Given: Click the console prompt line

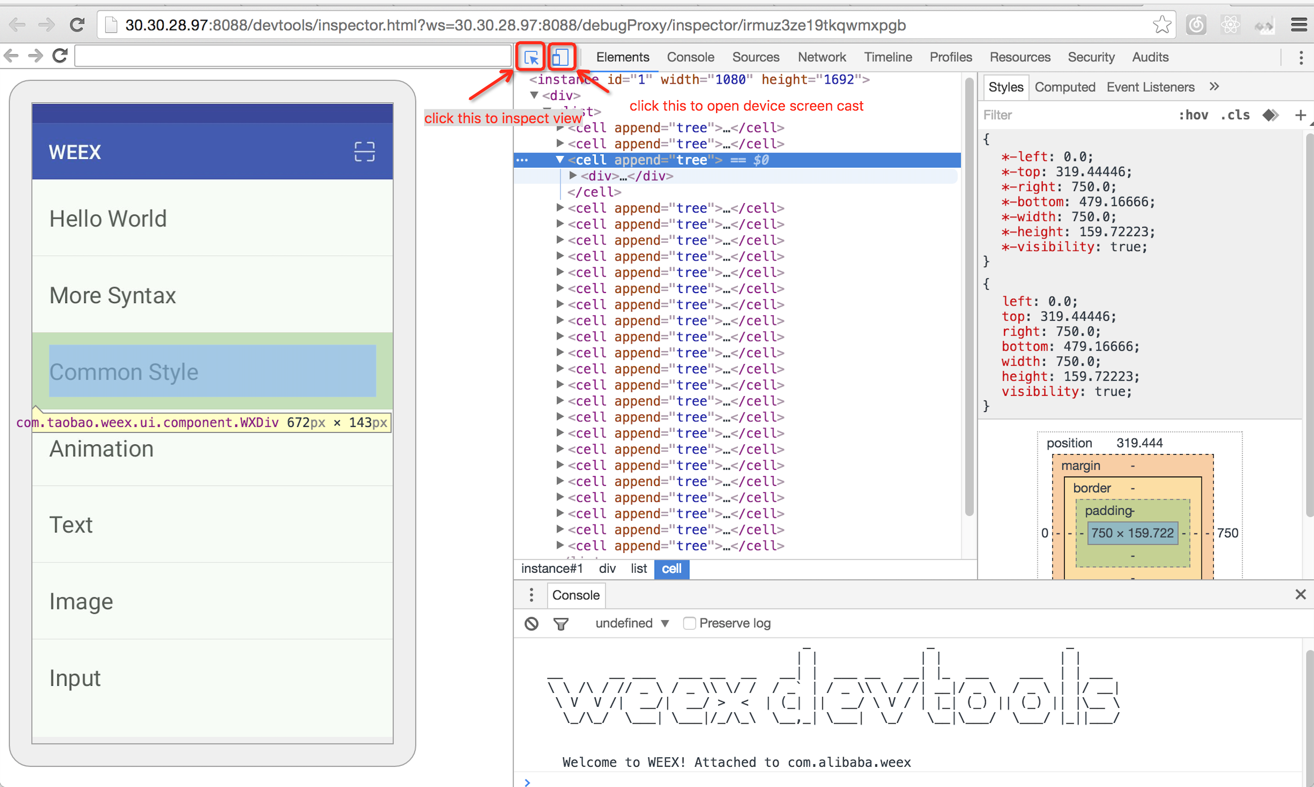Looking at the screenshot, I should click(914, 781).
